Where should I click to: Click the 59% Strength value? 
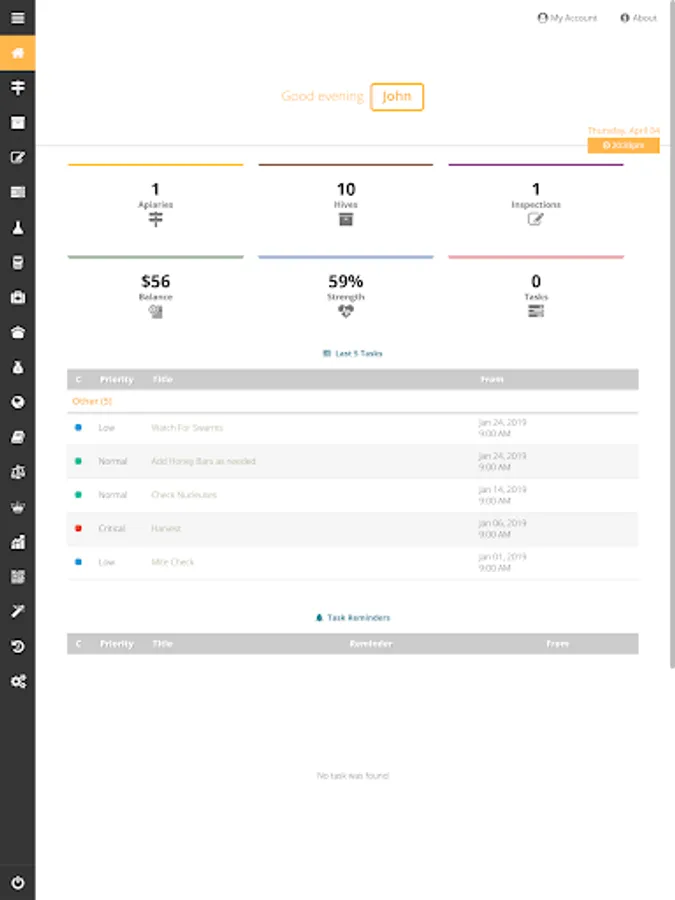click(346, 281)
